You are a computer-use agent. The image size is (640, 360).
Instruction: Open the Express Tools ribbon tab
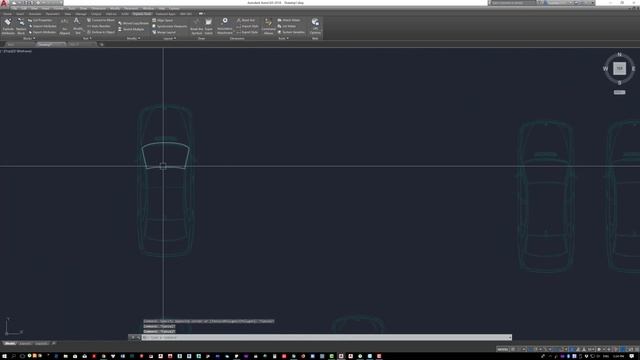[142, 13]
